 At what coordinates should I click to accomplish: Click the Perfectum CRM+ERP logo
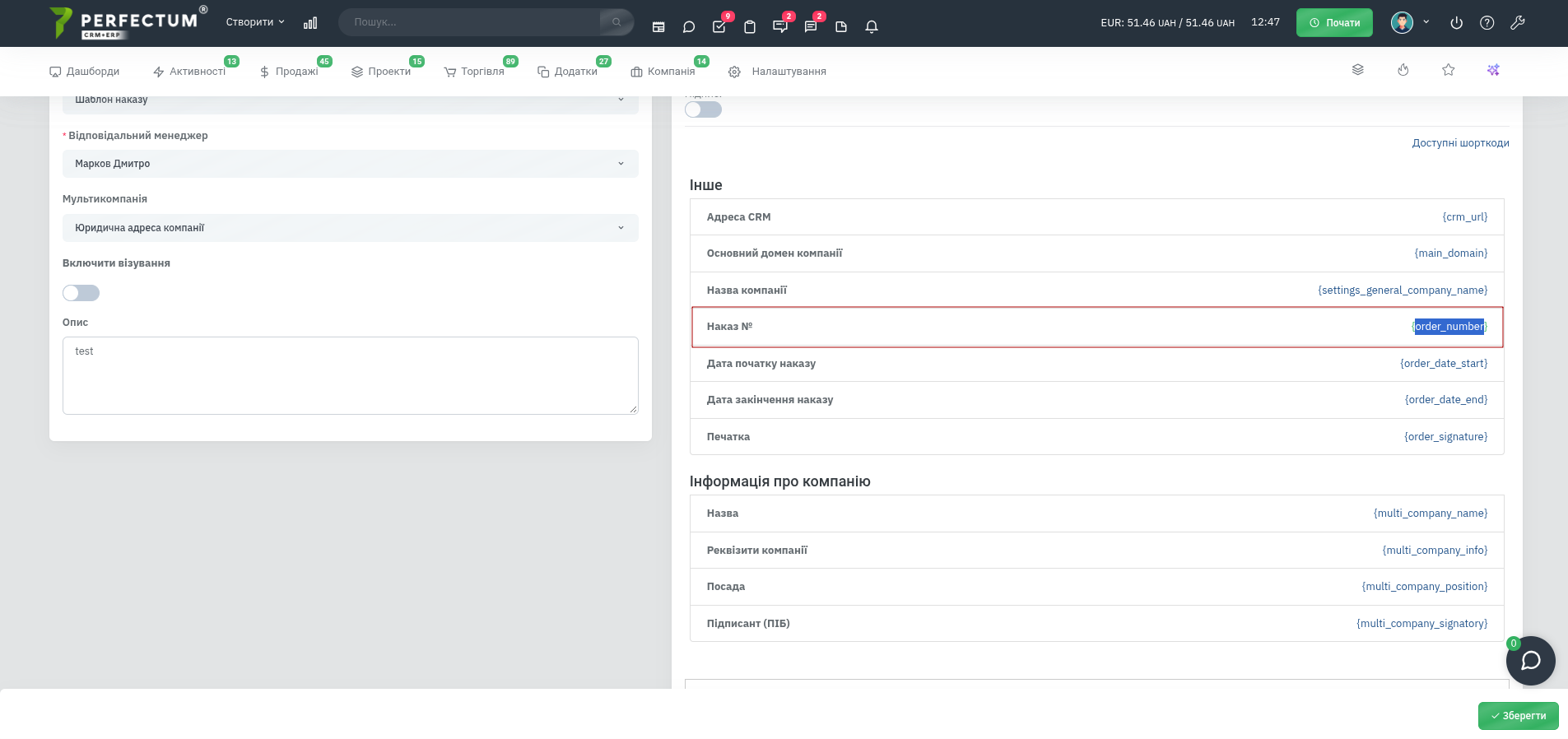click(x=128, y=22)
